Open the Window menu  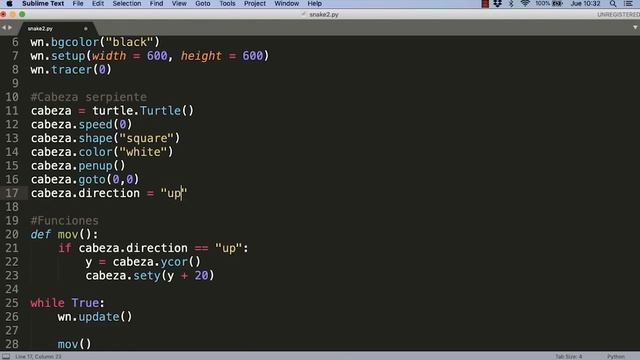point(287,4)
